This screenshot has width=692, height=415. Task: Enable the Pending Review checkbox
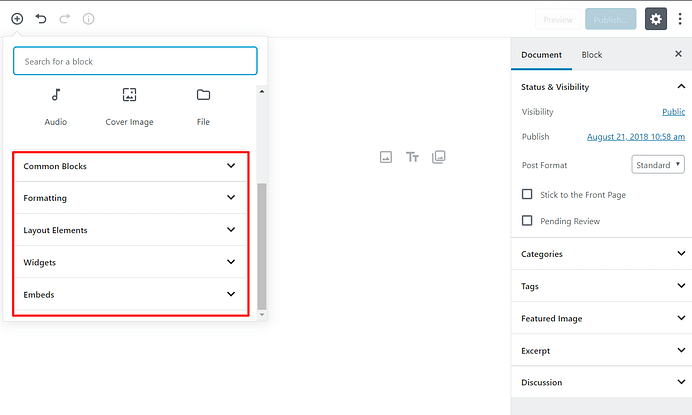point(527,220)
